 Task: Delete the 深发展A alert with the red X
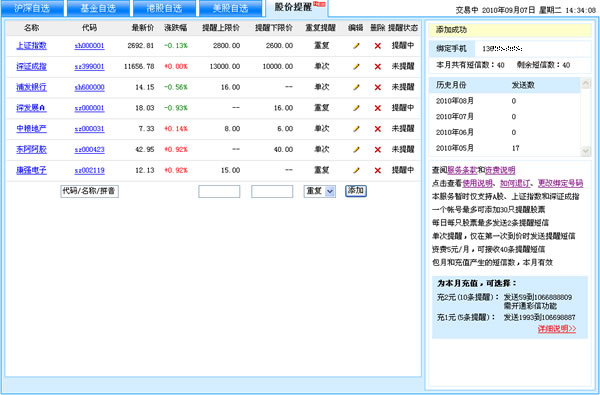click(378, 108)
